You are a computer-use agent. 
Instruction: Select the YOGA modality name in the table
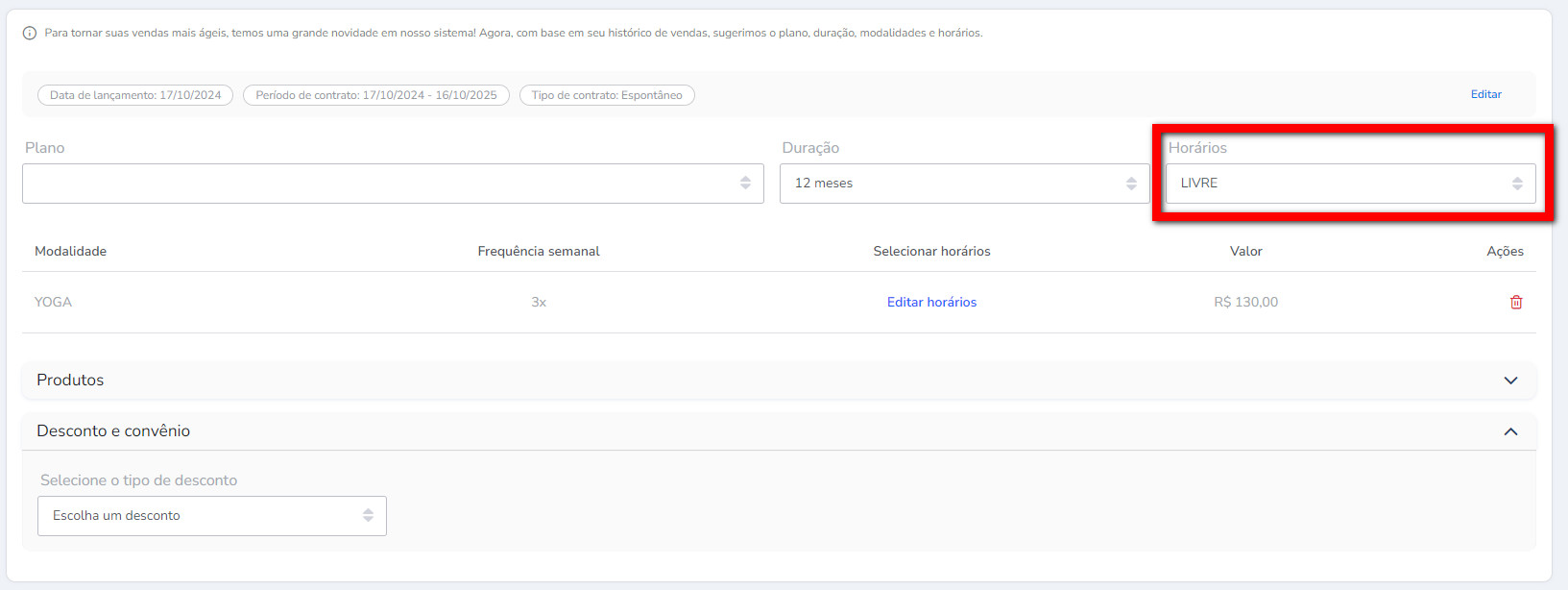click(54, 302)
